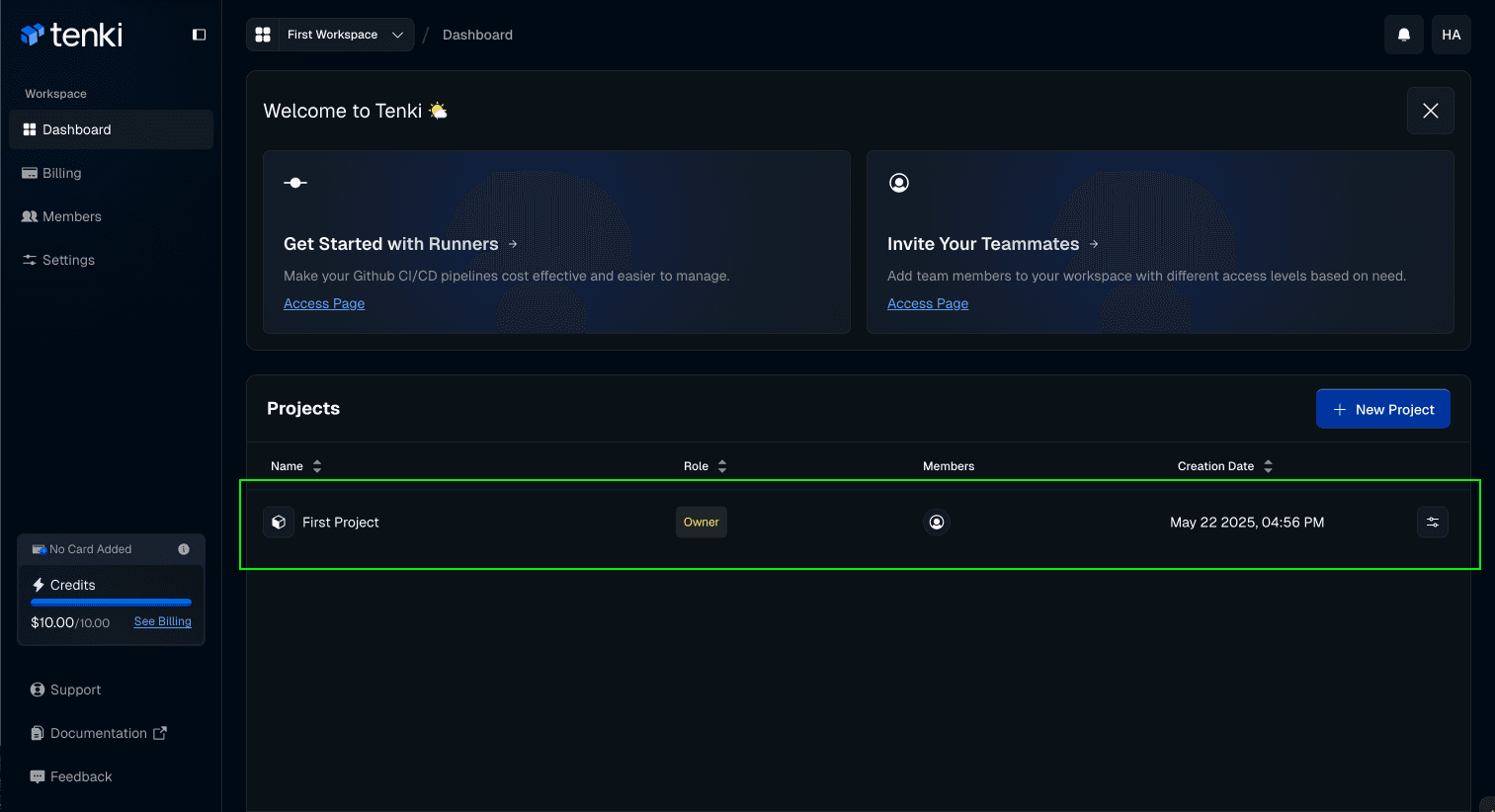This screenshot has height=812, width=1495.
Task: Click the Credits lightning bolt icon
Action: [39, 585]
